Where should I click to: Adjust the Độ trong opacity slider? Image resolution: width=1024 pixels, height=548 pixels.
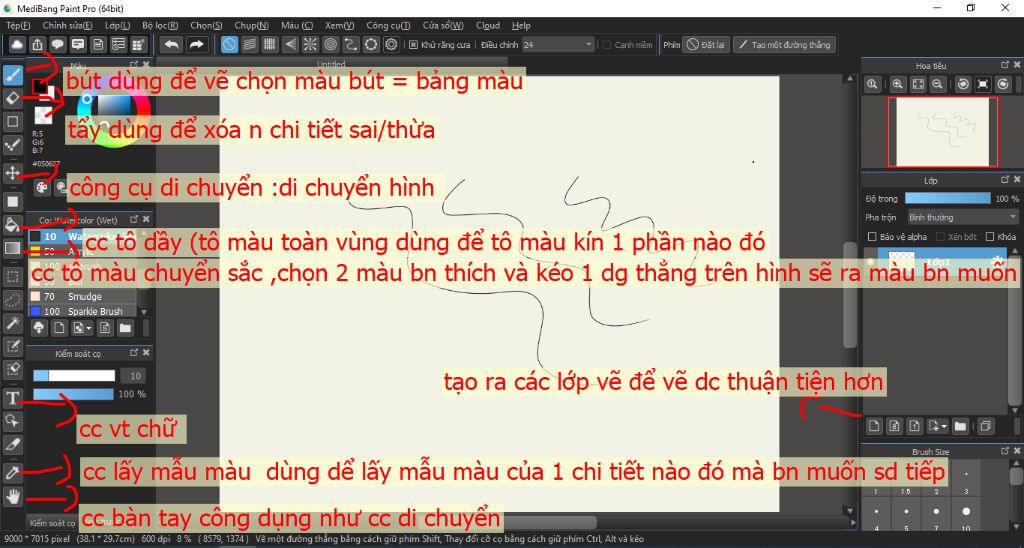[x=948, y=198]
